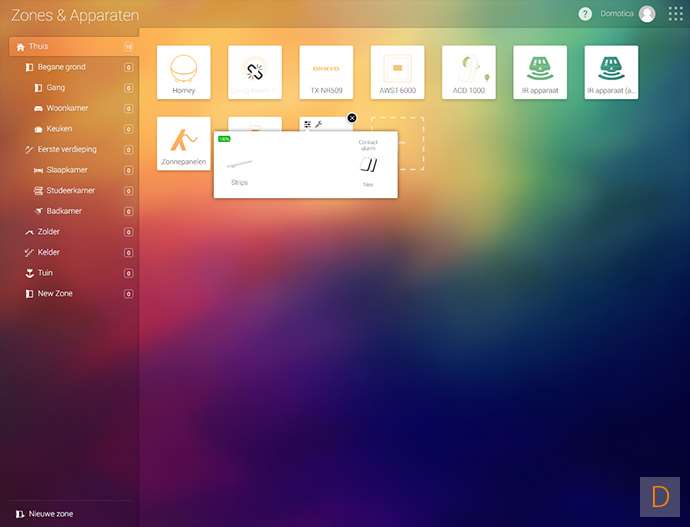Open the help question mark icon
The height and width of the screenshot is (527, 690).
tap(585, 14)
